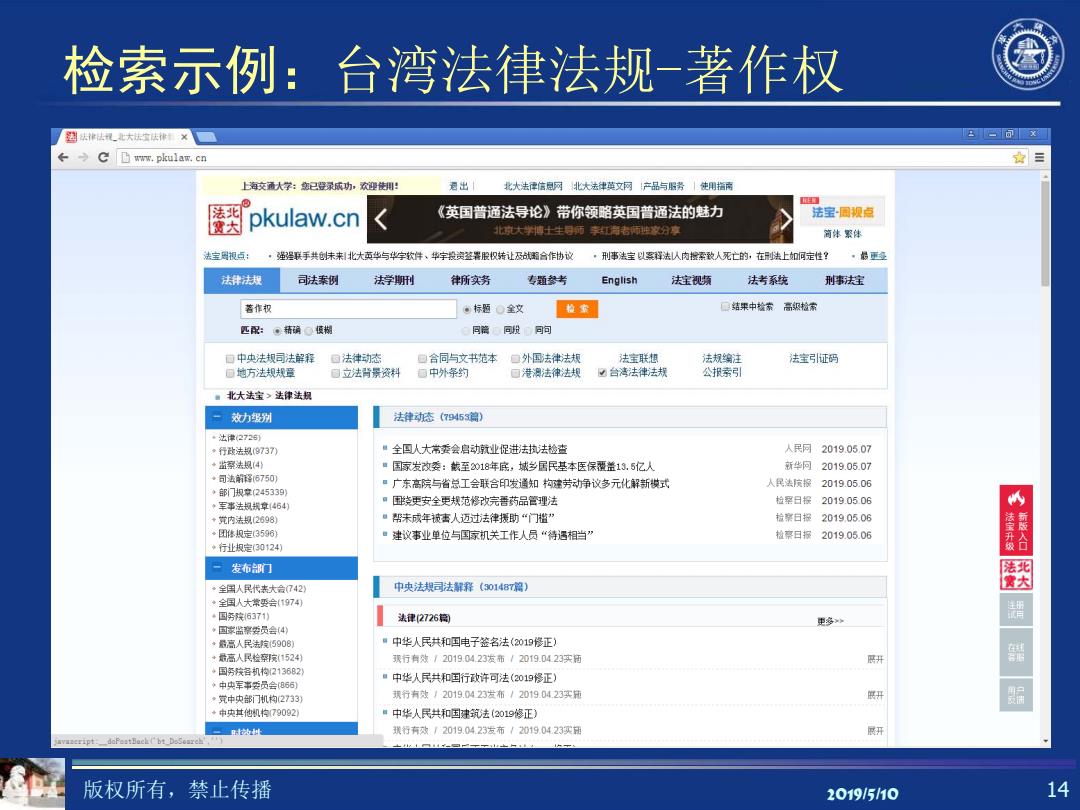Tick the 结果中检索 checkbox
1080x810 pixels.
pyautogui.click(x=725, y=307)
